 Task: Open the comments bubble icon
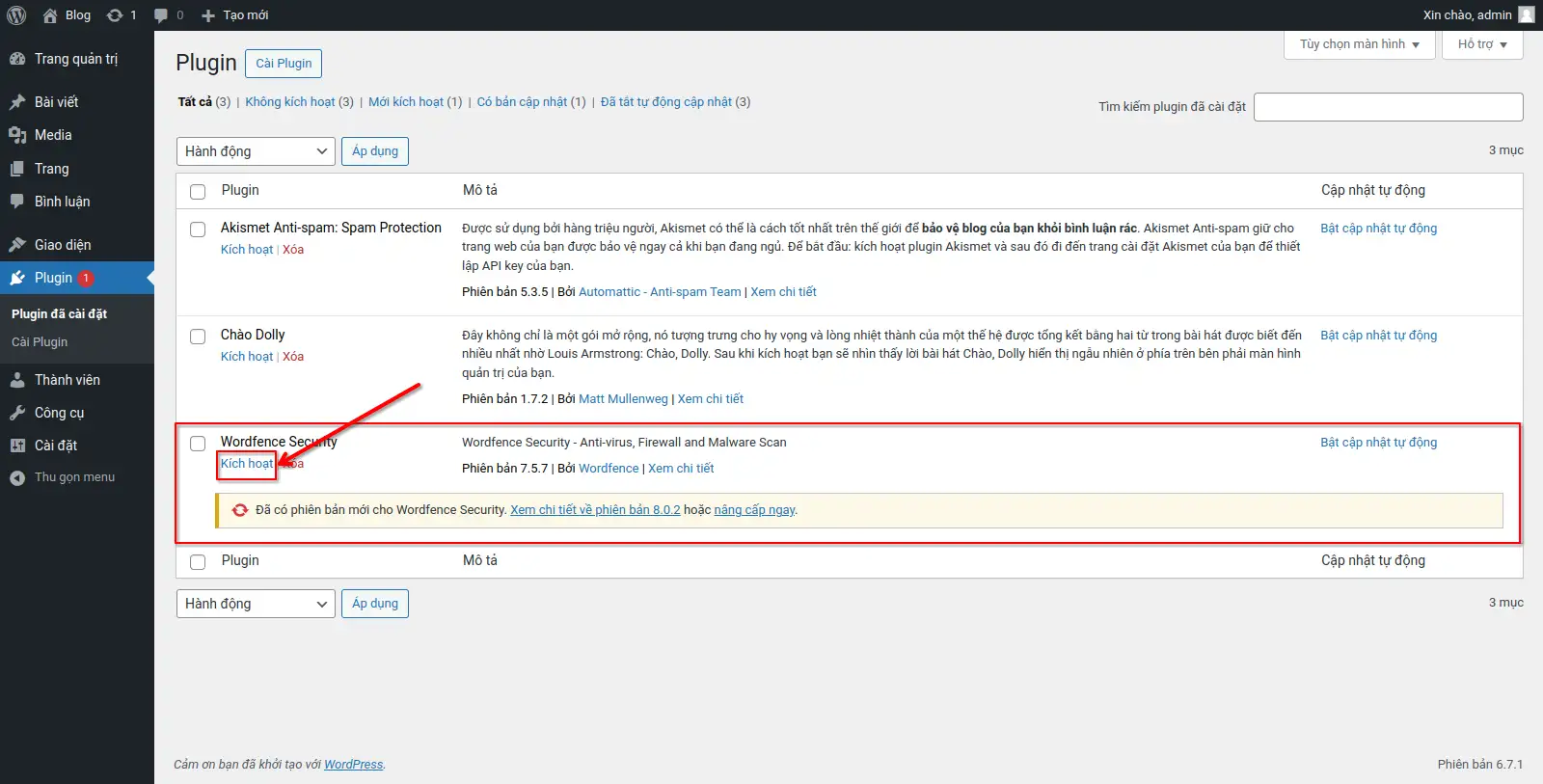[161, 15]
